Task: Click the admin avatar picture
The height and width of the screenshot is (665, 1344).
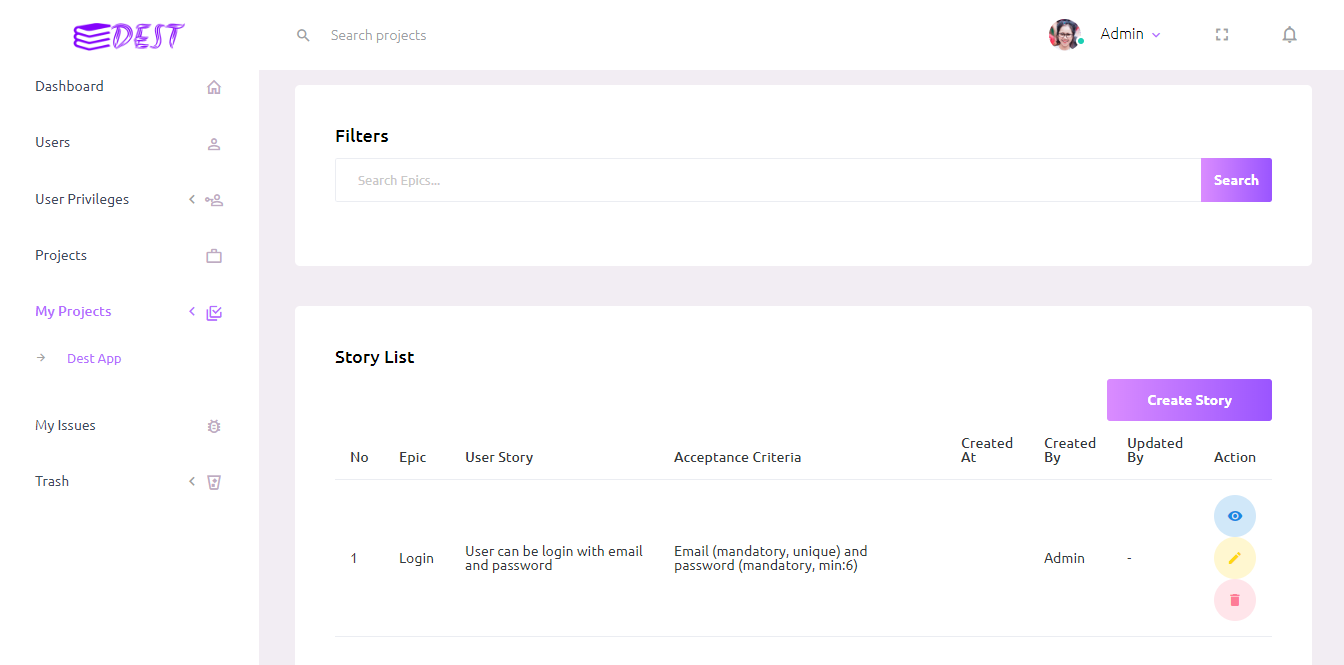Action: (1065, 35)
